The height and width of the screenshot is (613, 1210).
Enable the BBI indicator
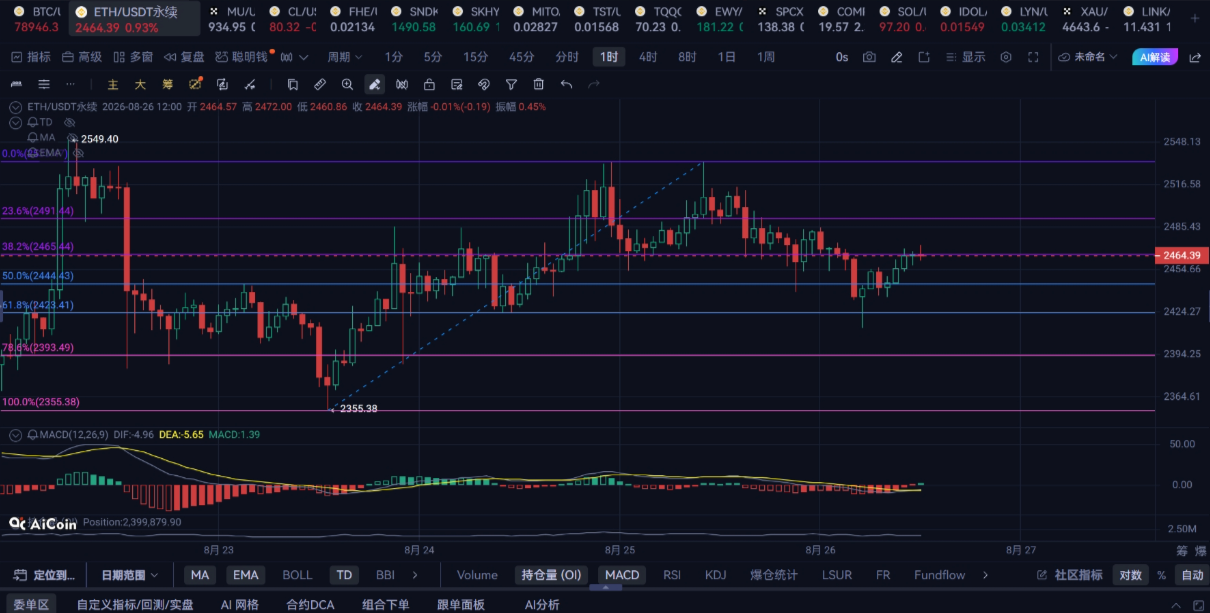pos(385,575)
